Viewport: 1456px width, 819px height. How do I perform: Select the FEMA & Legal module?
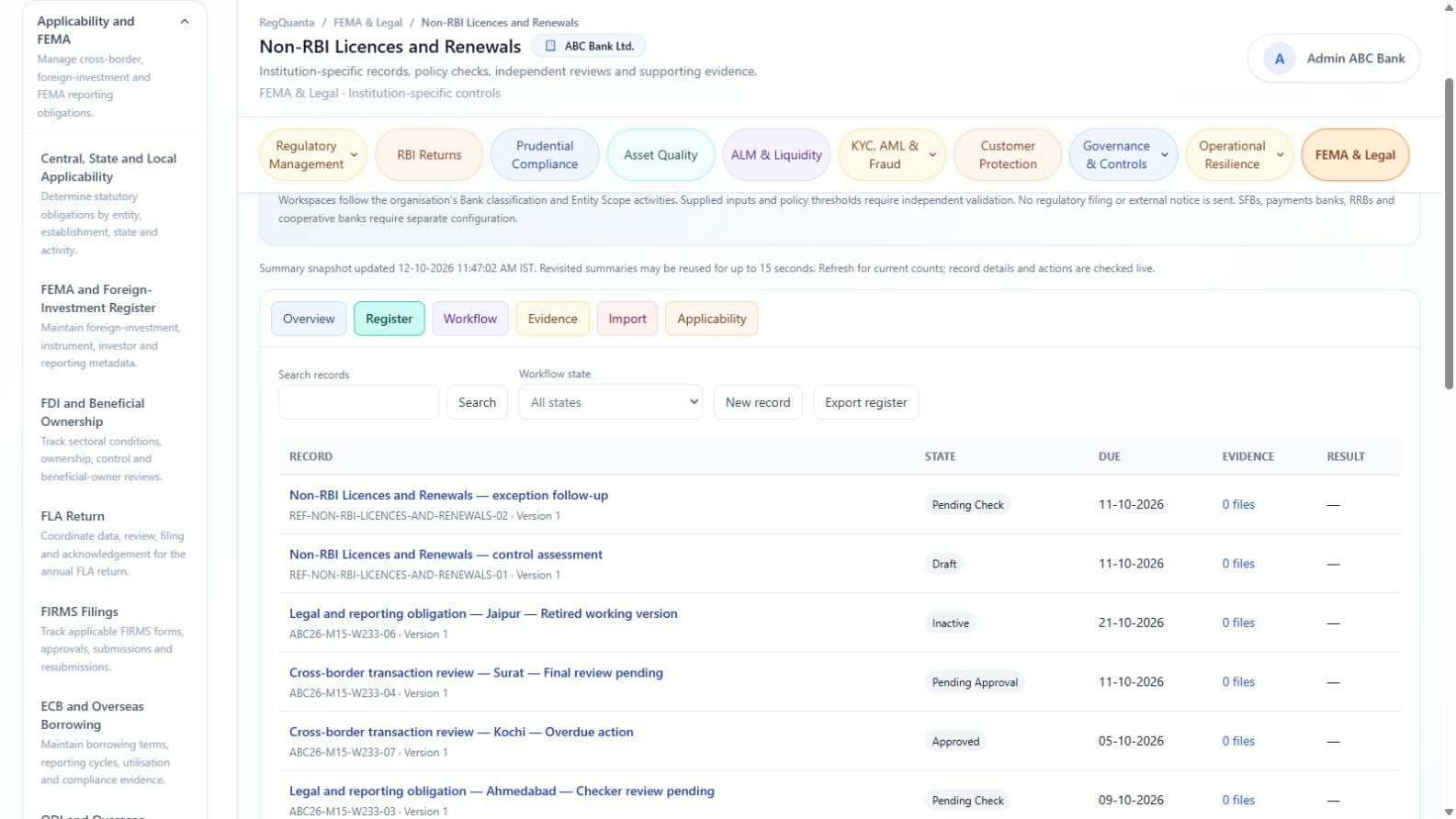(x=1355, y=155)
